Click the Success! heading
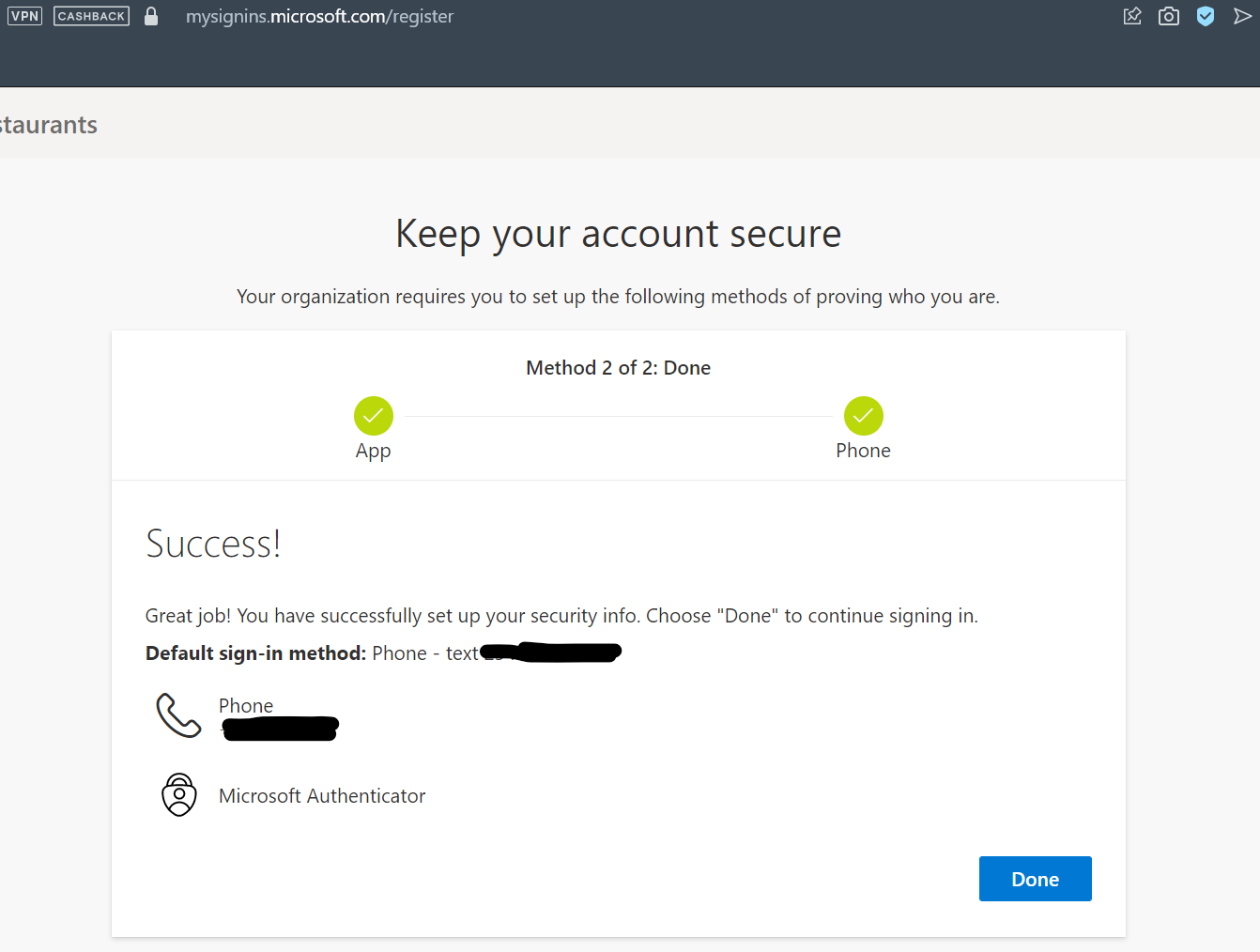Image resolution: width=1260 pixels, height=952 pixels. pyautogui.click(x=213, y=545)
